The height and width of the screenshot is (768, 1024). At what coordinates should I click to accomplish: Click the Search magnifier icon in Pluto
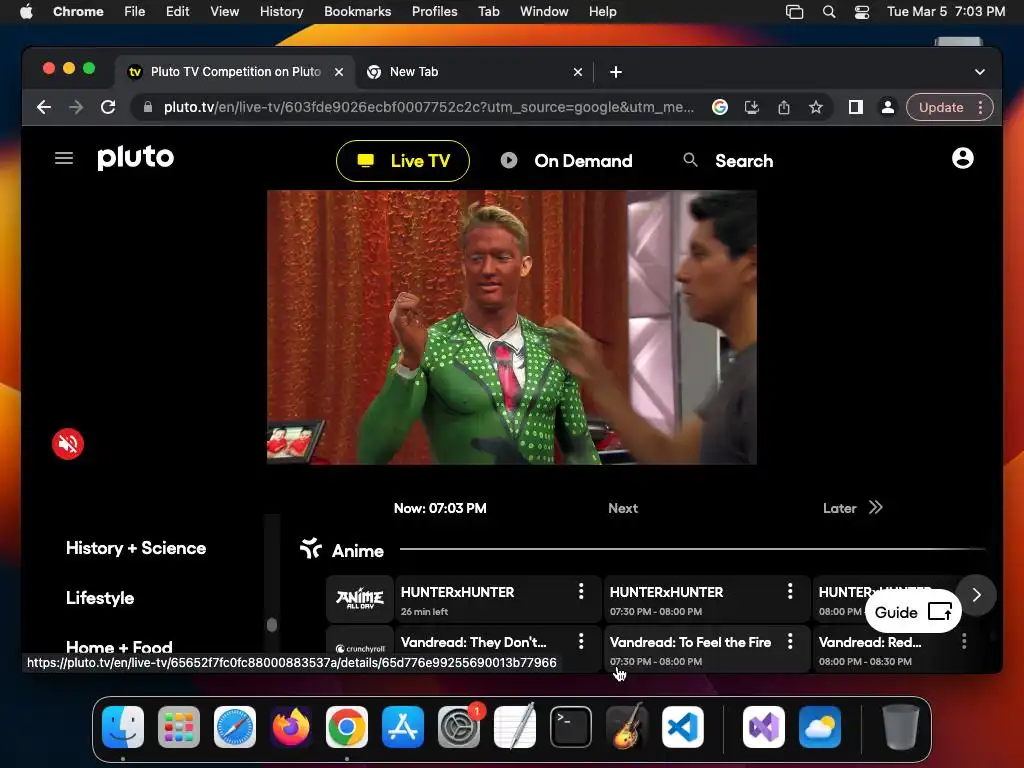pos(690,160)
